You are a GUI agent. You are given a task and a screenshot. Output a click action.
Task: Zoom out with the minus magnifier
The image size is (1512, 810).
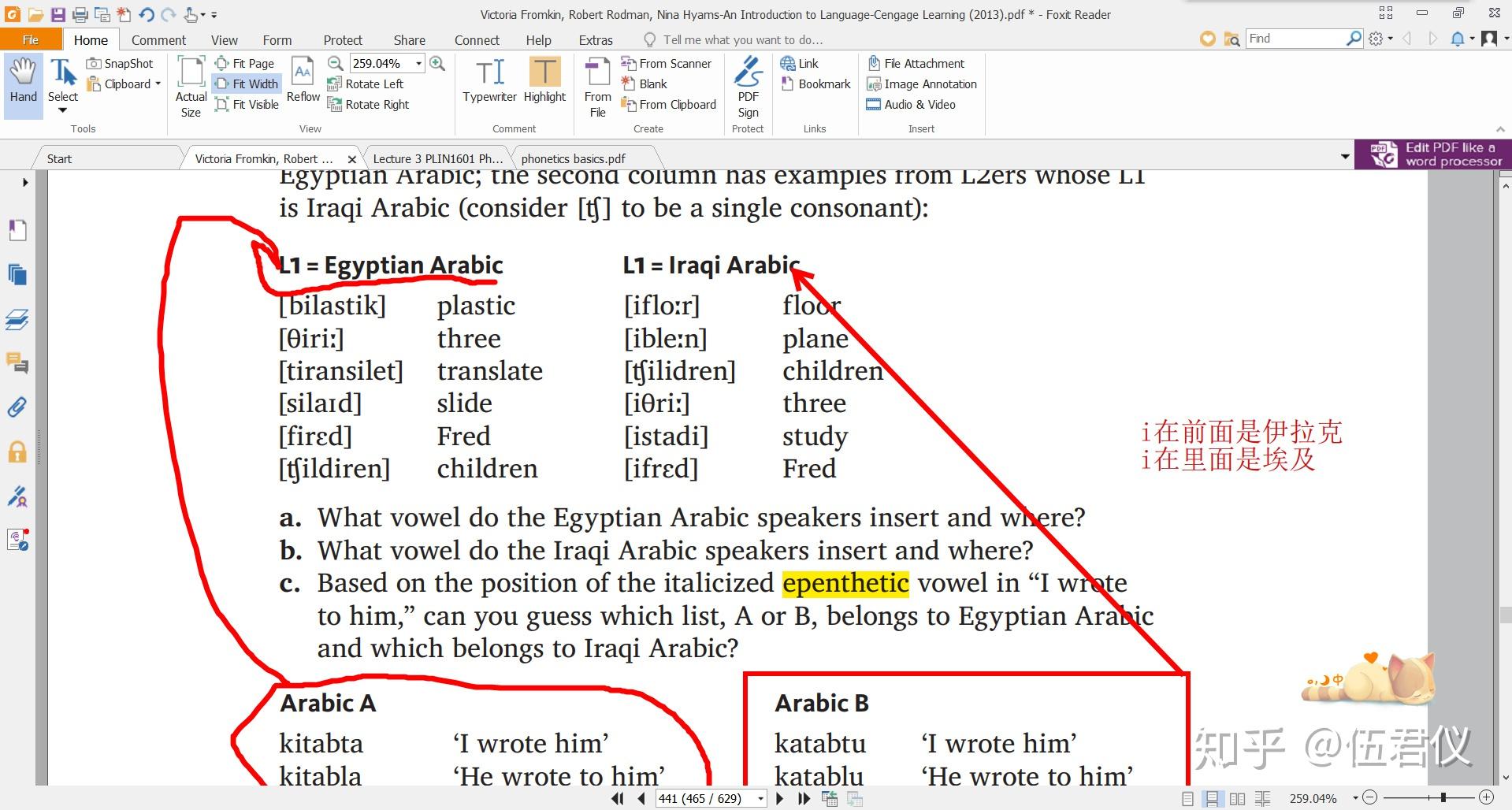click(x=335, y=63)
